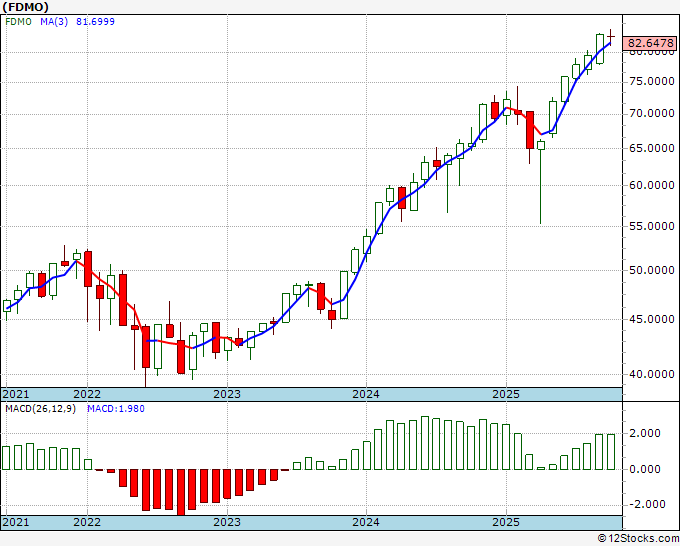Click the 2.000 MACD axis label

[644, 433]
